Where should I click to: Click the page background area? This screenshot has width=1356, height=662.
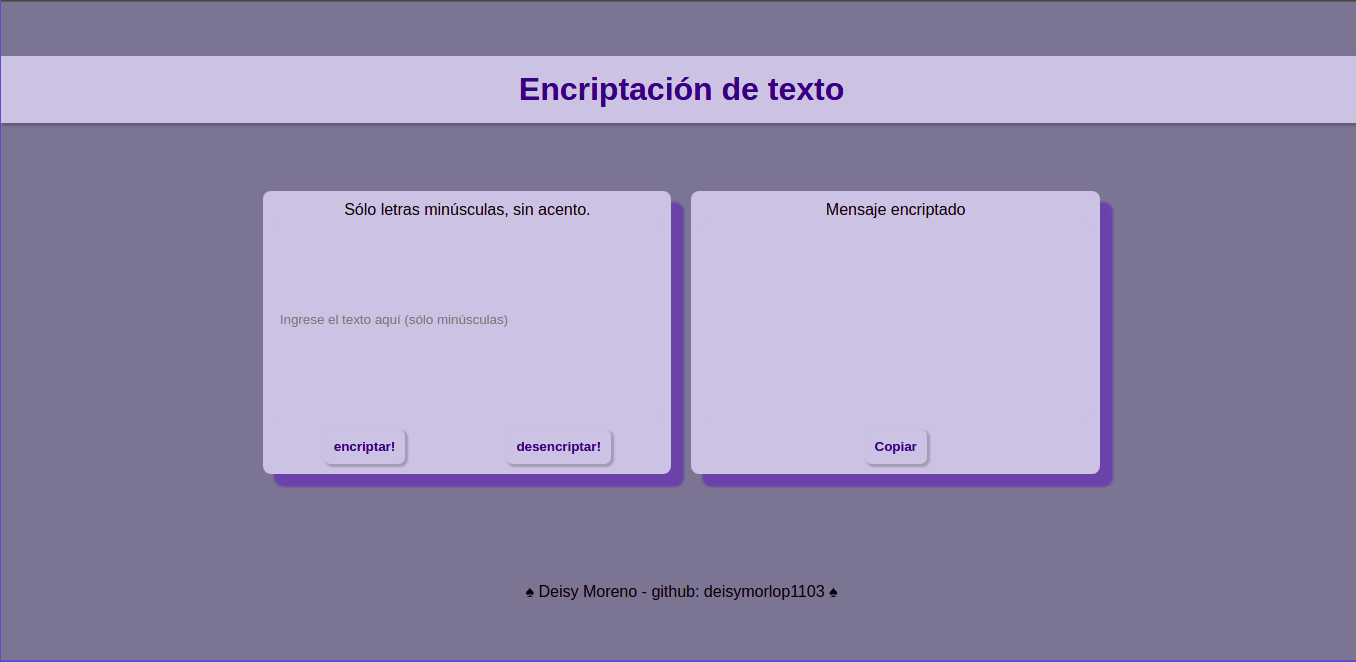pos(130,400)
